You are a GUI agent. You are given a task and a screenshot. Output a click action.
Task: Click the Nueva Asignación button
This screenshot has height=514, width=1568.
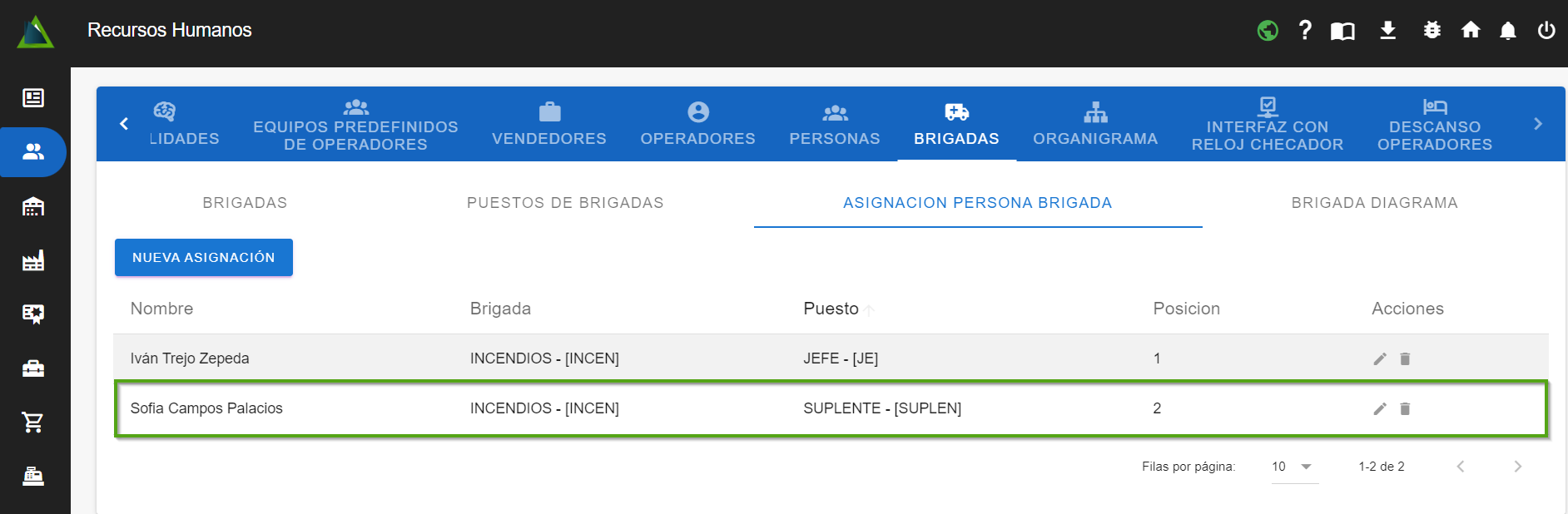[204, 258]
